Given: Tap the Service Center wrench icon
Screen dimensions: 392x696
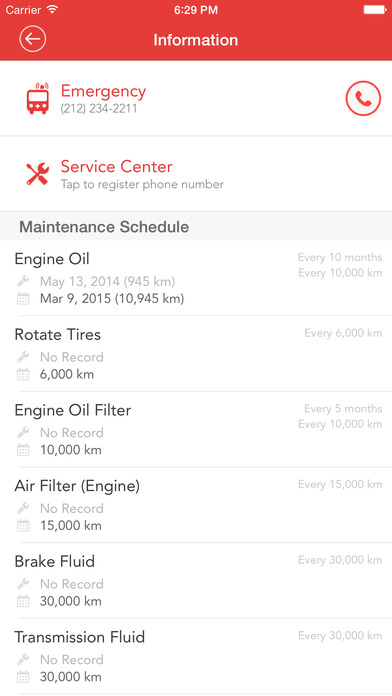Looking at the screenshot, I should tap(37, 174).
